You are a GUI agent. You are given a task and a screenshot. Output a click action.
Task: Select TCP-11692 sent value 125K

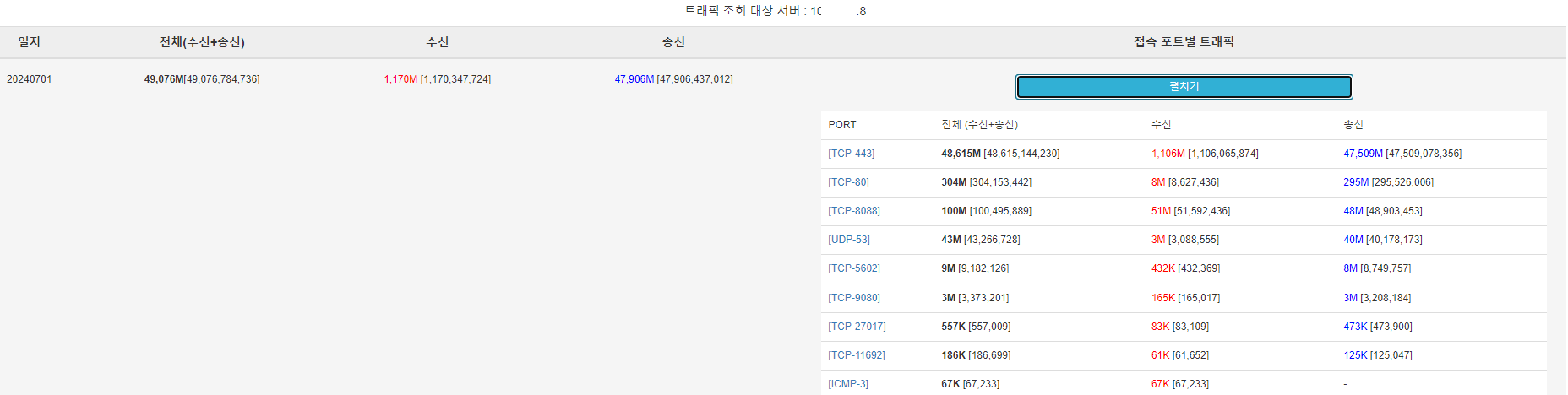[x=1355, y=355]
